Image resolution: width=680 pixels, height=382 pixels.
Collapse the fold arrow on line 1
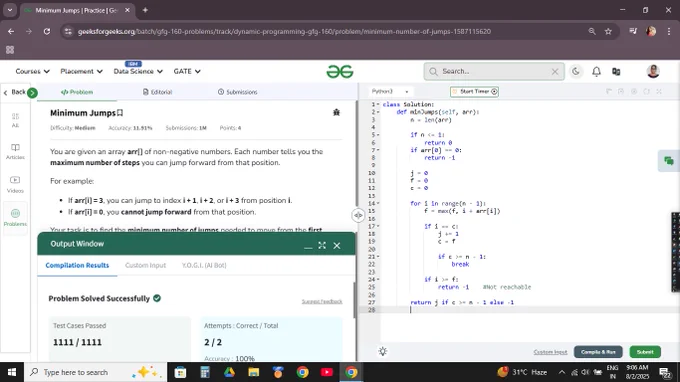pyautogui.click(x=378, y=104)
